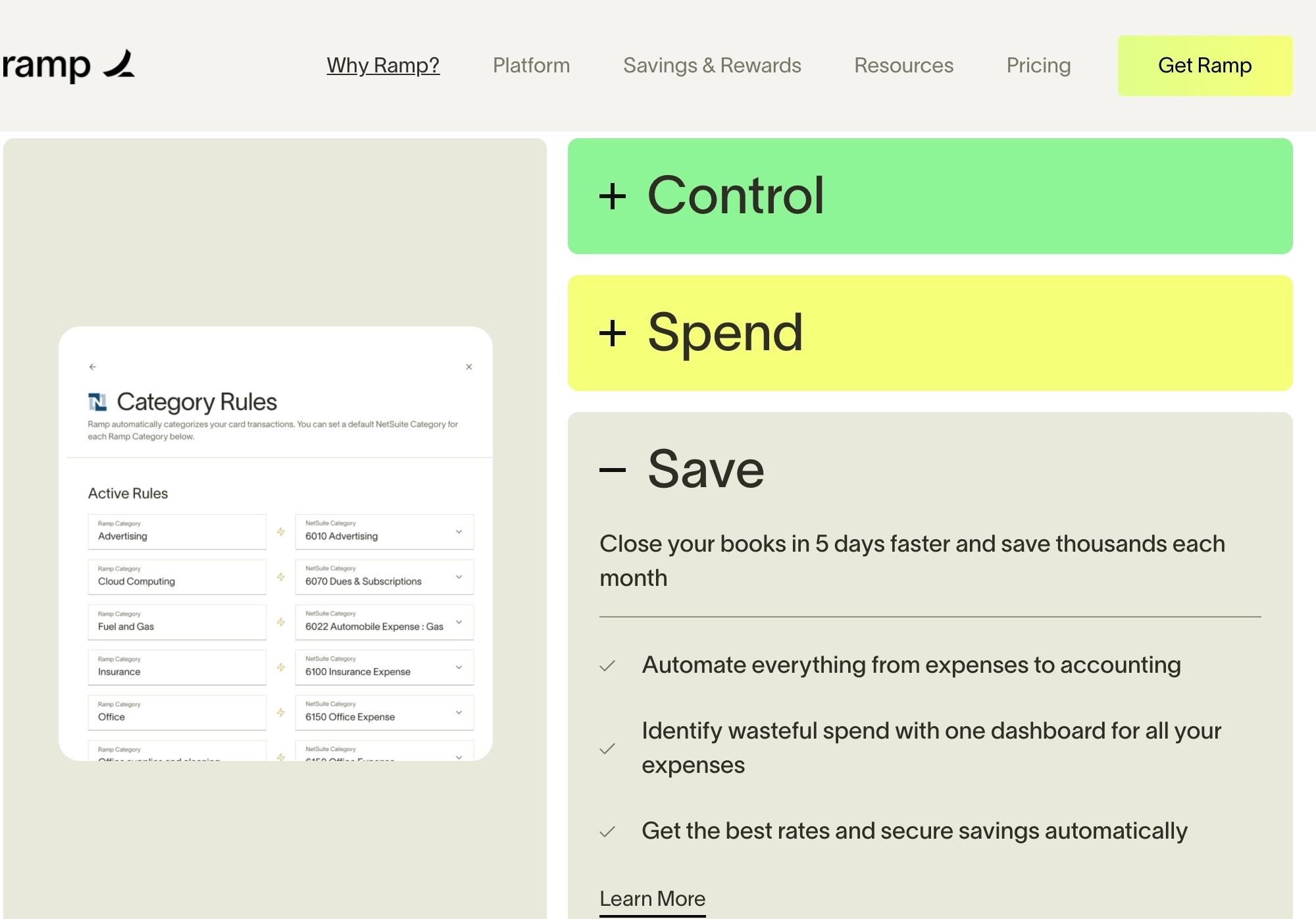The image size is (1316, 919).
Task: Click checkmark beside Get the best rates
Action: [607, 832]
